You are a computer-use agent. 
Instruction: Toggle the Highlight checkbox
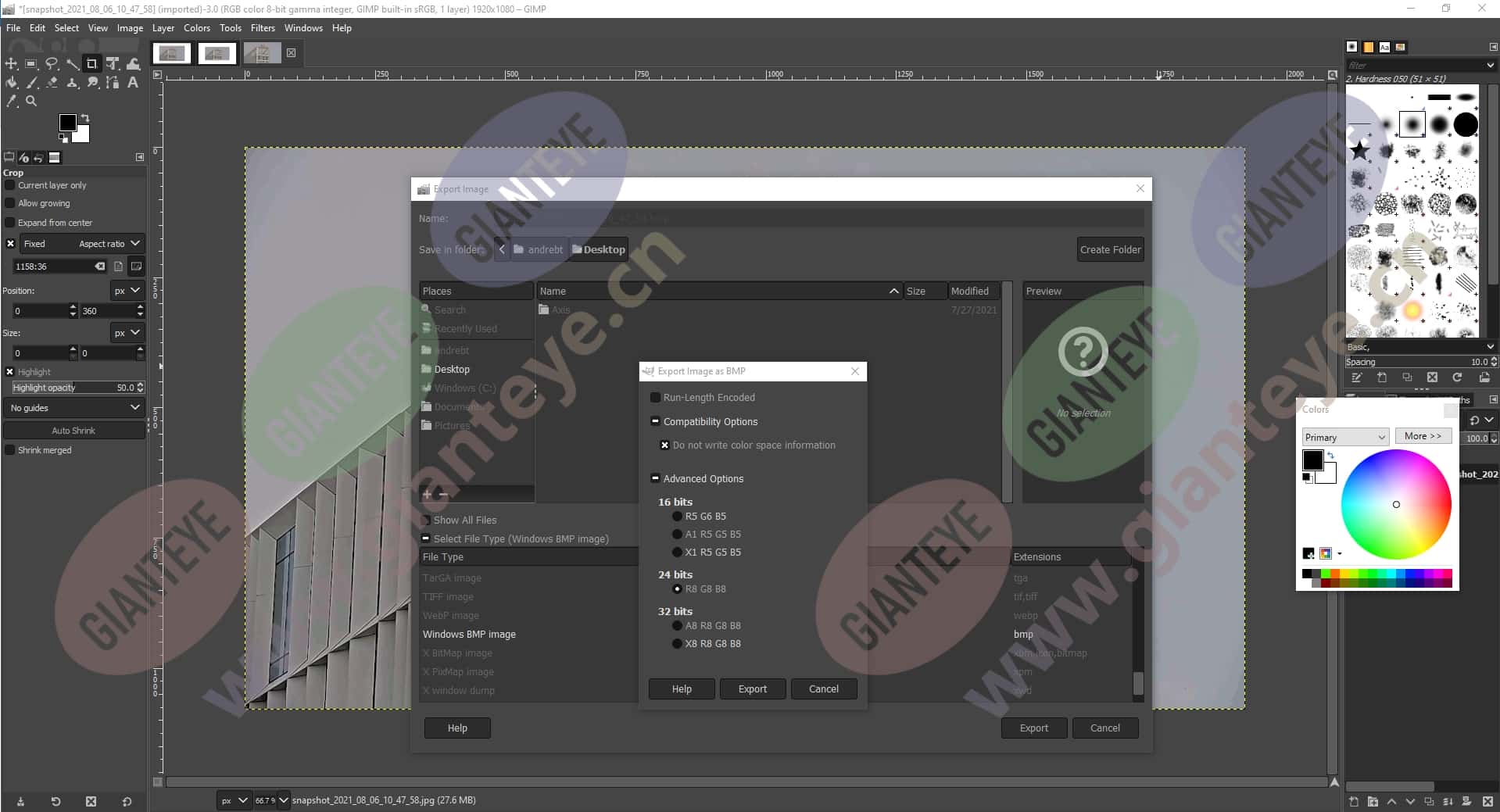pyautogui.click(x=10, y=372)
